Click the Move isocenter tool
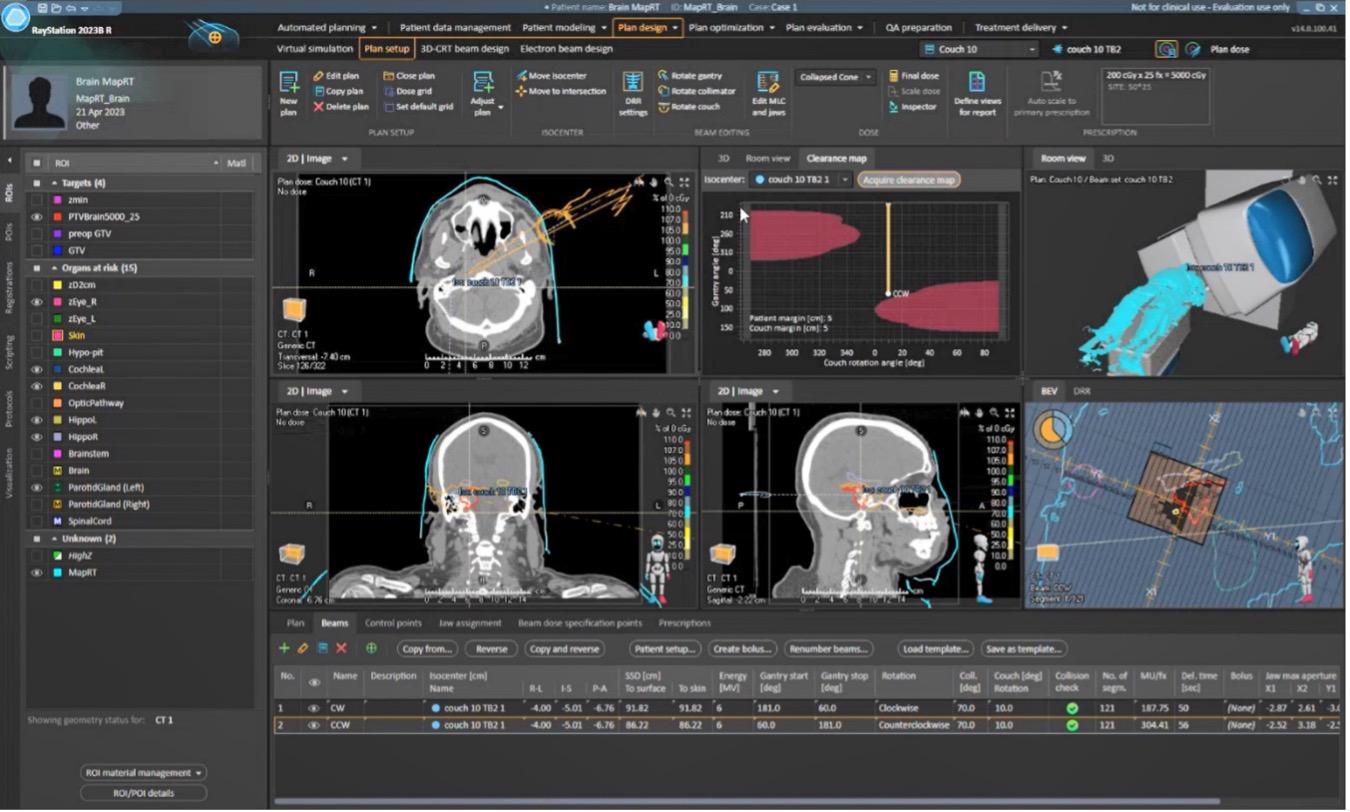Viewport: 1350px width, 812px height. pyautogui.click(x=560, y=75)
